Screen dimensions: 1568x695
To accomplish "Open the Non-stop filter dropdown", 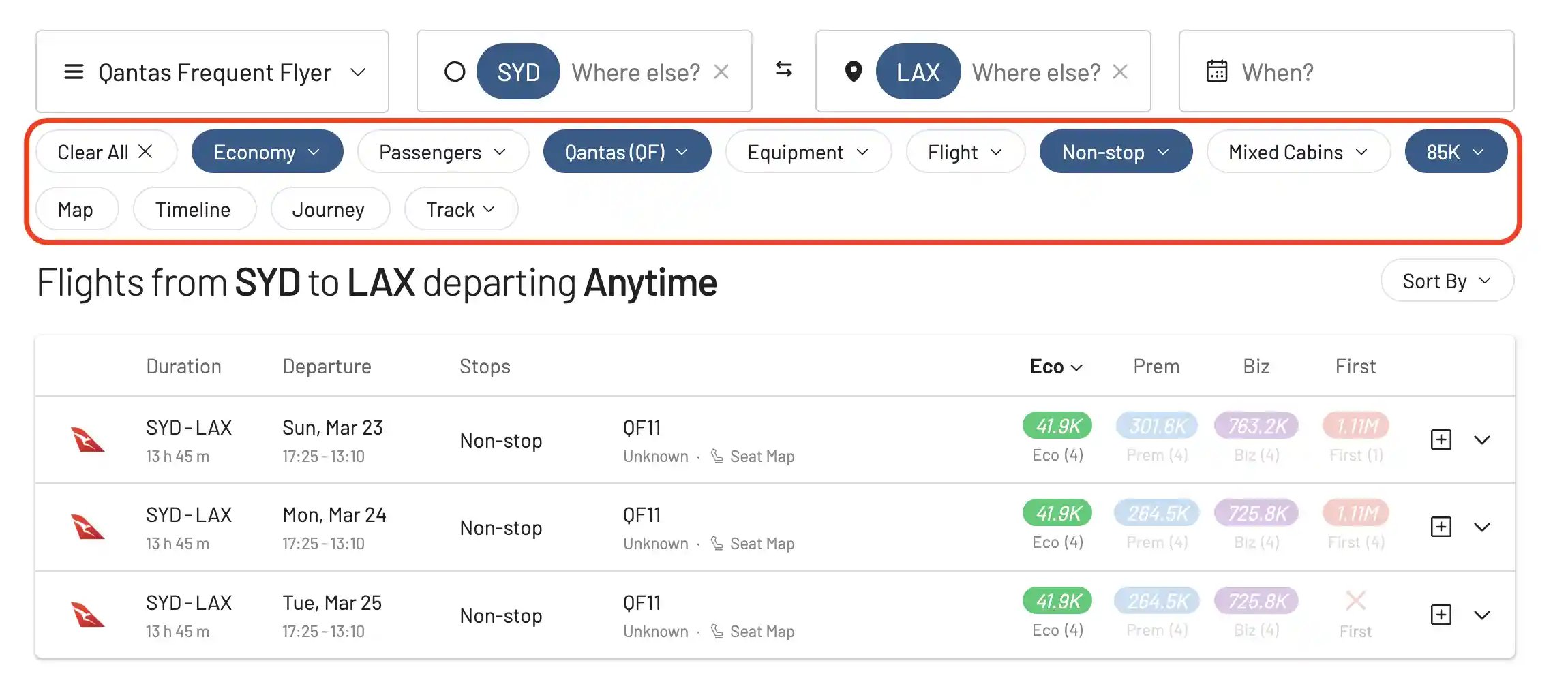I will point(1116,152).
